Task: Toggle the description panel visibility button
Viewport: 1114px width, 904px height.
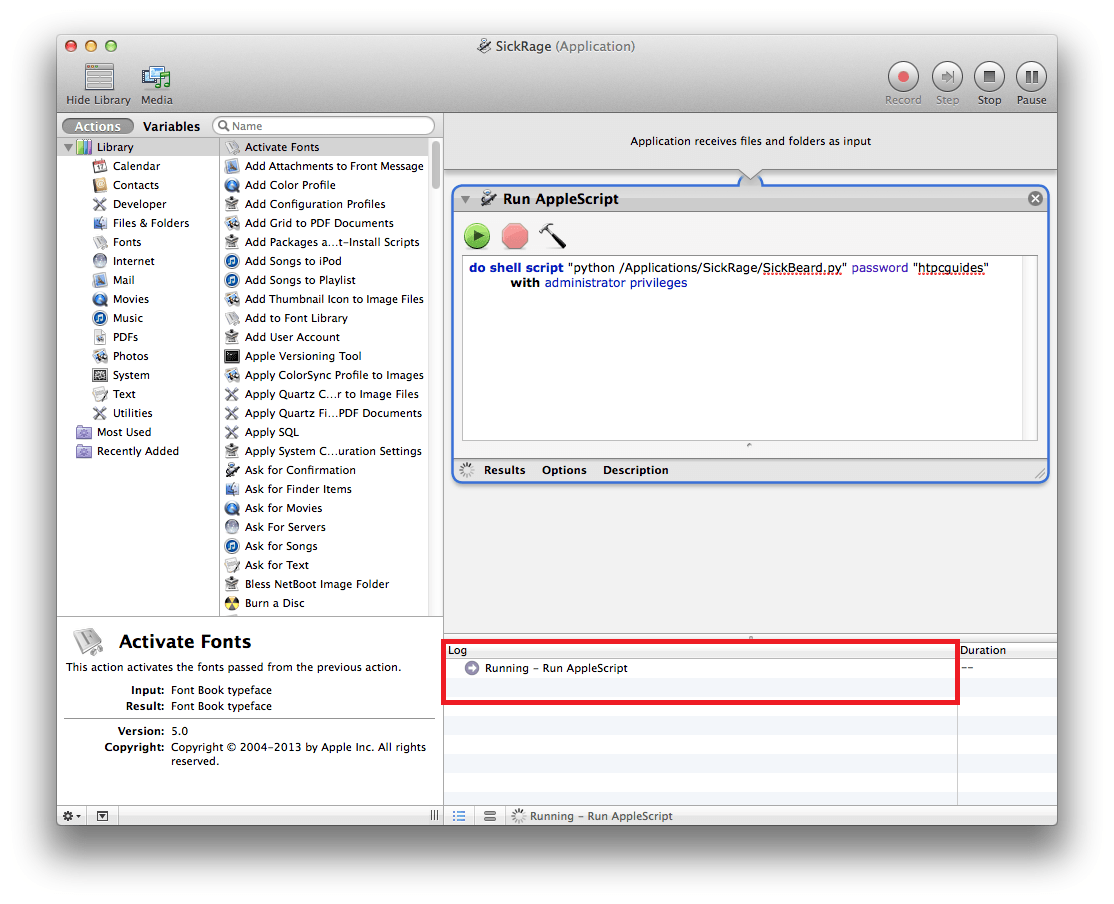Action: (103, 816)
